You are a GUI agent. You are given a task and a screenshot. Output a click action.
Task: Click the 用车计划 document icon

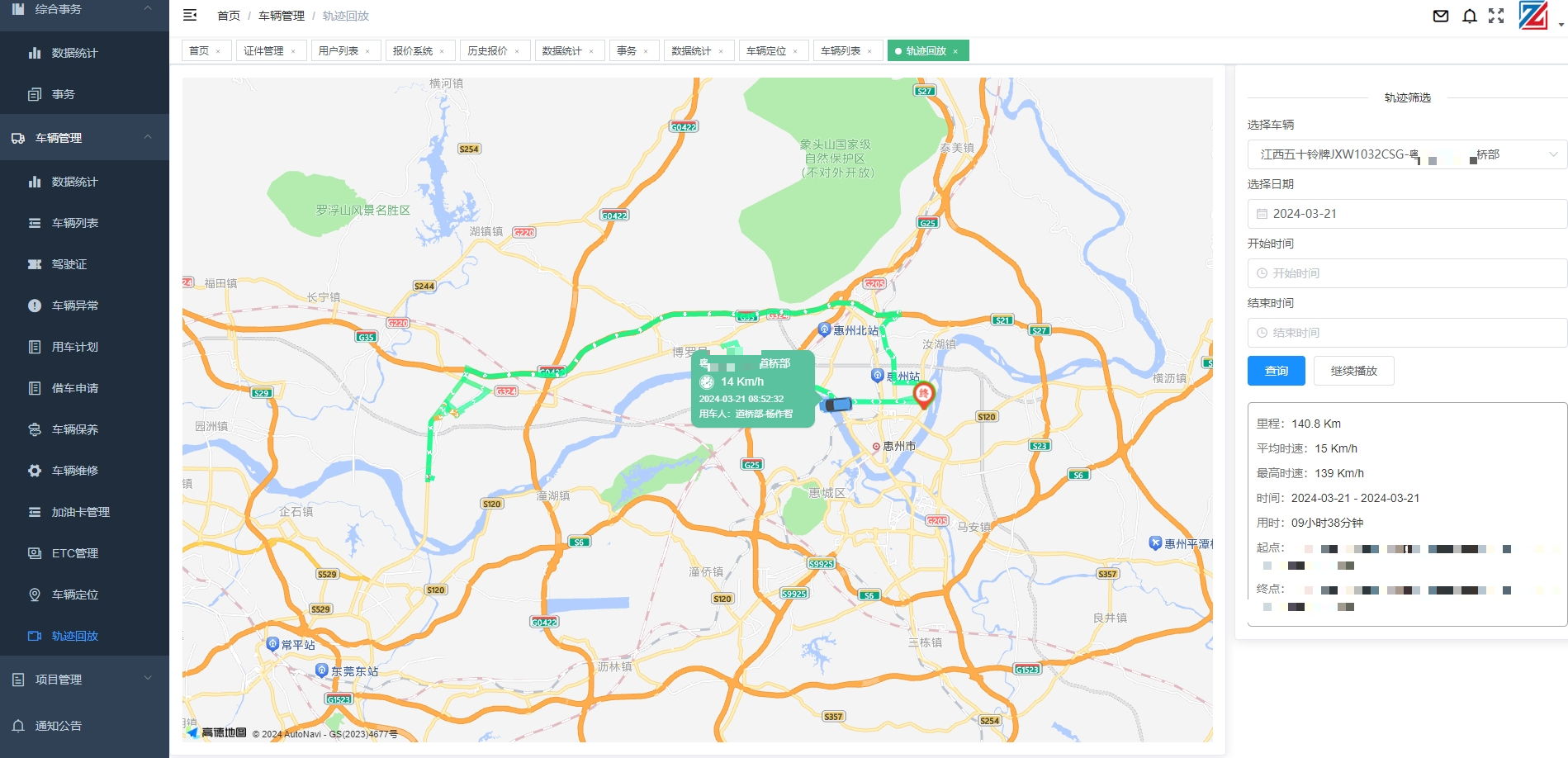pos(35,347)
